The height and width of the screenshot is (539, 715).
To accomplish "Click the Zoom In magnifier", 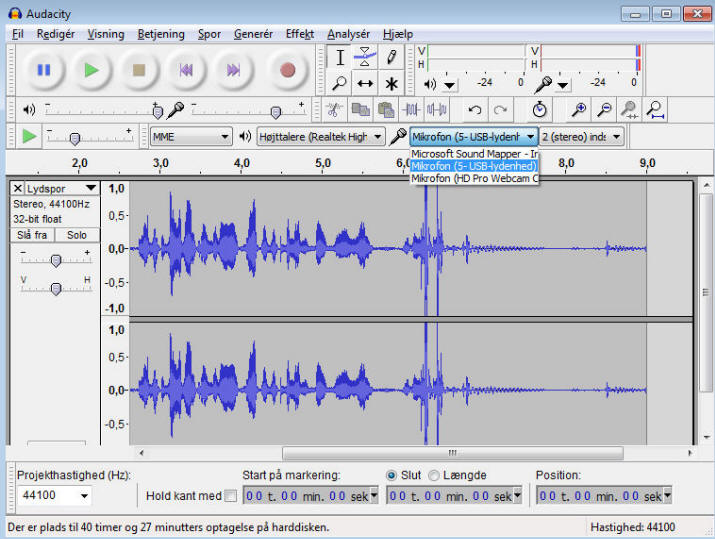I will pos(579,110).
